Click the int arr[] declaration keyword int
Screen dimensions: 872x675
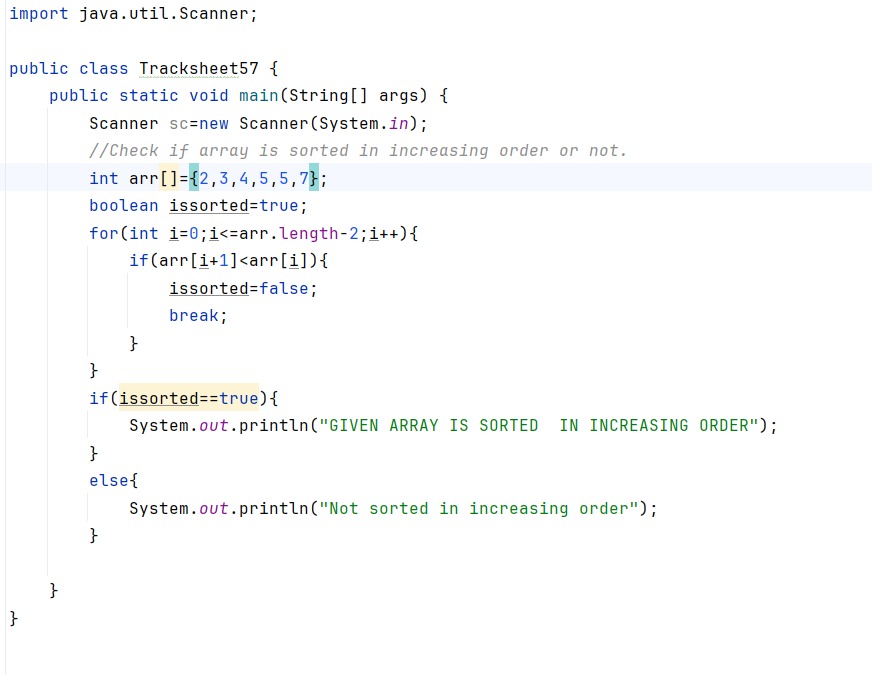point(104,178)
